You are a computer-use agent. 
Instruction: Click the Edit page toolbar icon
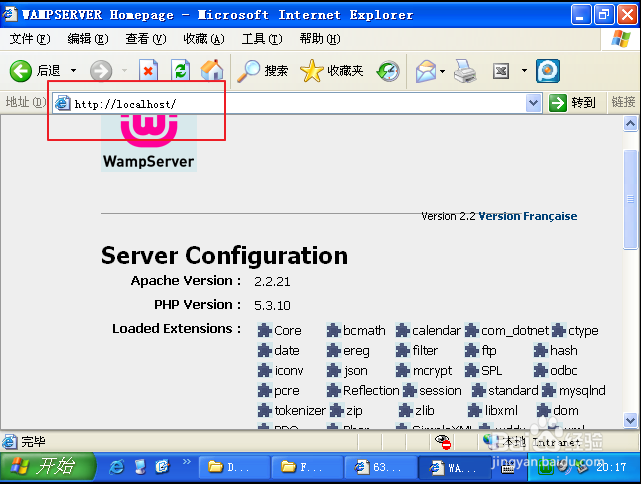(x=501, y=71)
